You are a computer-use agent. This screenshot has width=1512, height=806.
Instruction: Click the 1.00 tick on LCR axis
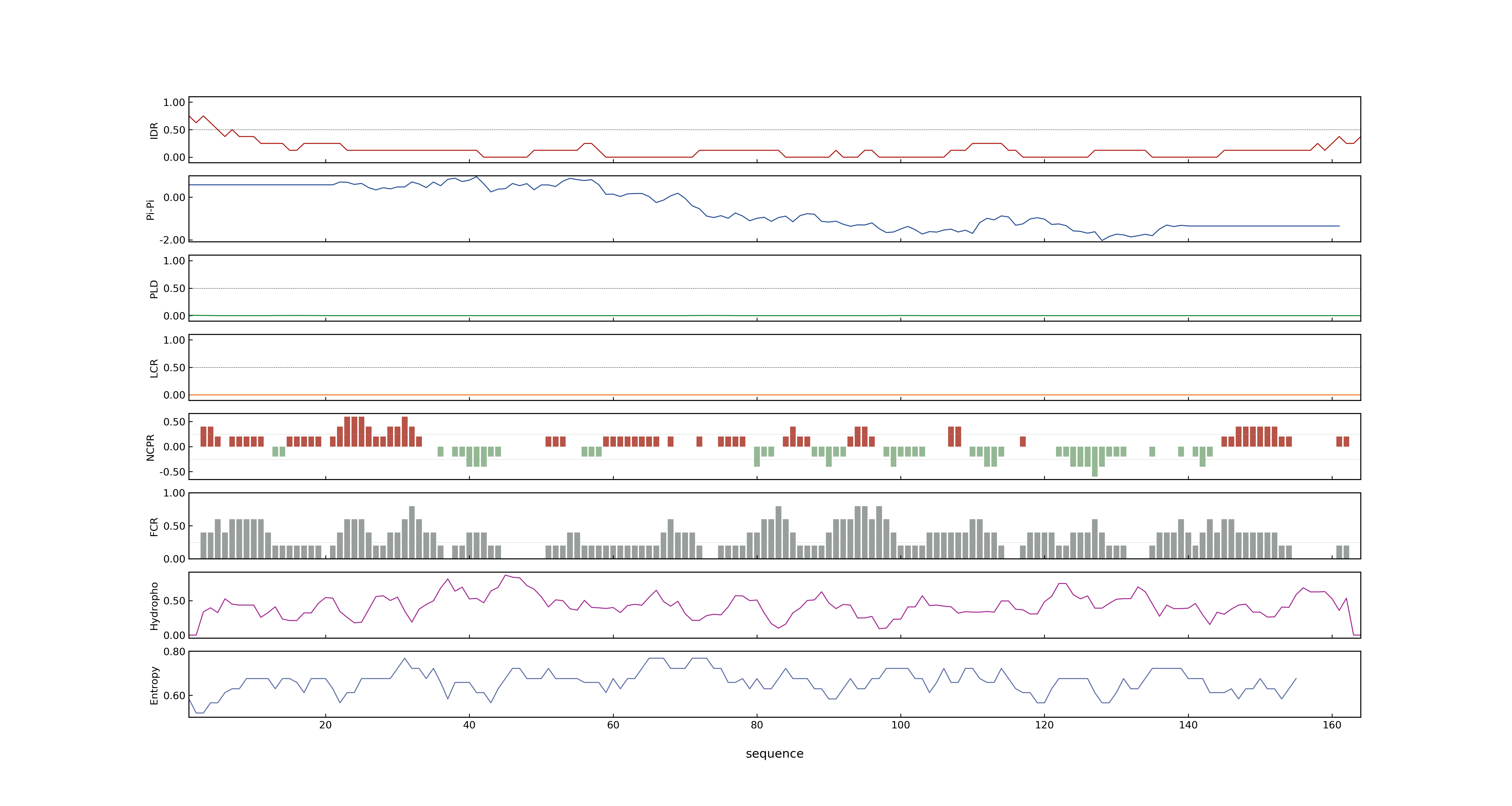(174, 340)
